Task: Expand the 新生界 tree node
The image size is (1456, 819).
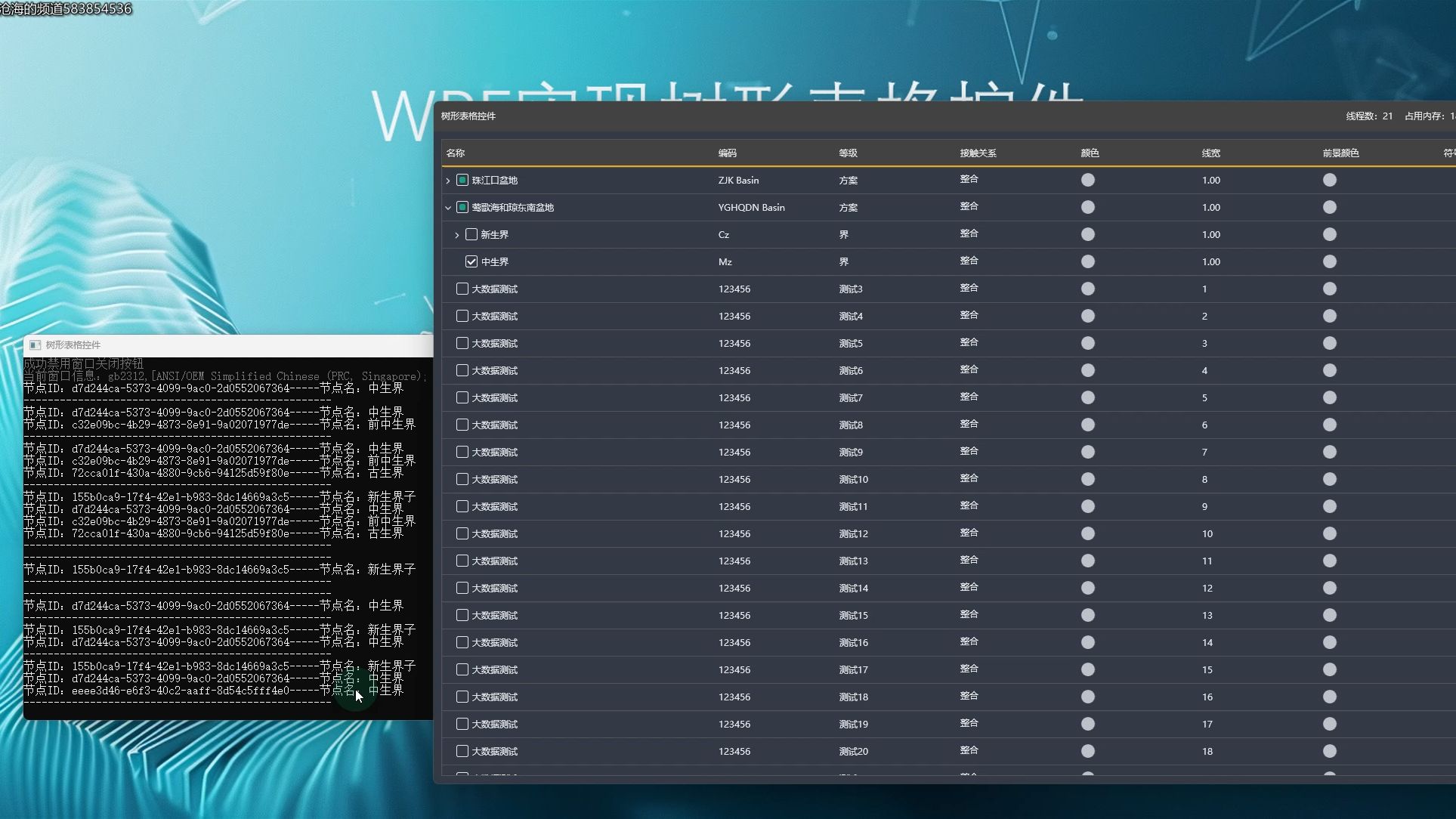Action: [457, 234]
